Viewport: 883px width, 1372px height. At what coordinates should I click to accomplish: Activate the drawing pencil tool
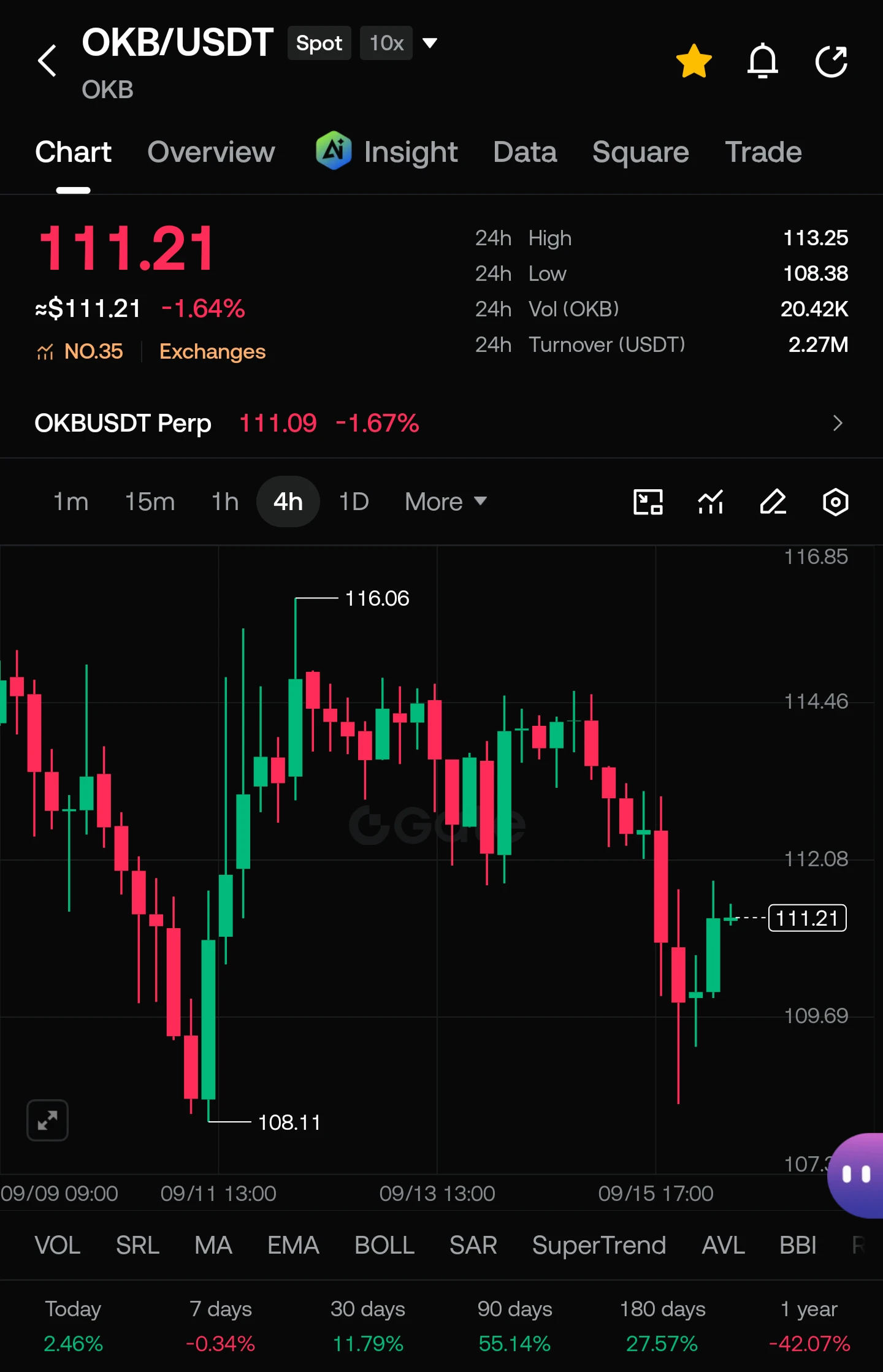773,502
